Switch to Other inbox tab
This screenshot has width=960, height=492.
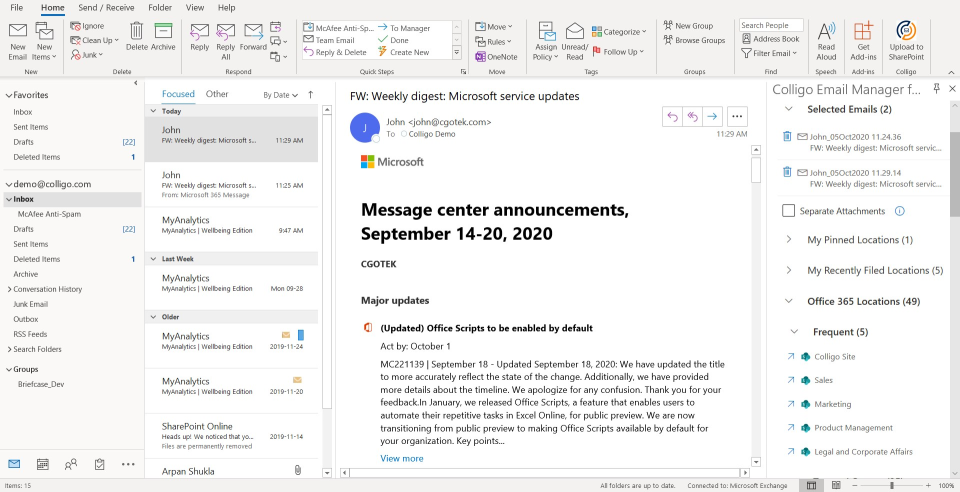217,94
